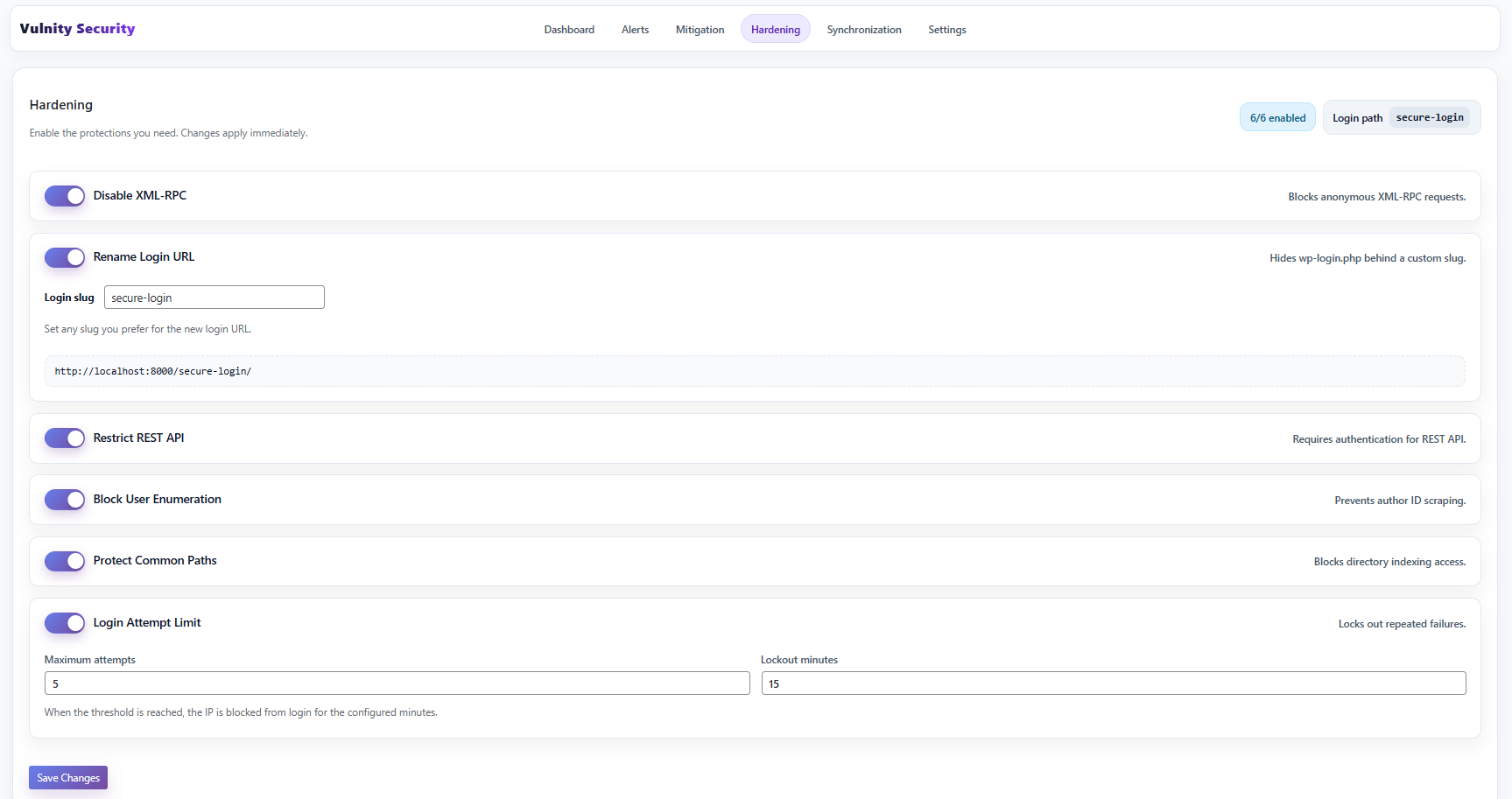Click the 'Maximum attempts' label
Viewport: 1512px width, 799px height.
(x=90, y=660)
